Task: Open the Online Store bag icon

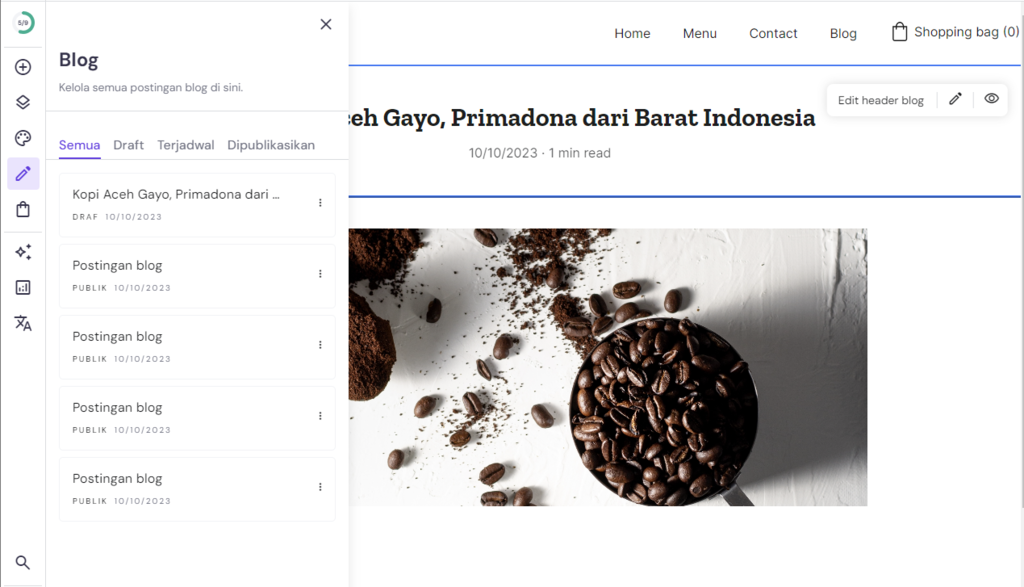Action: point(22,209)
